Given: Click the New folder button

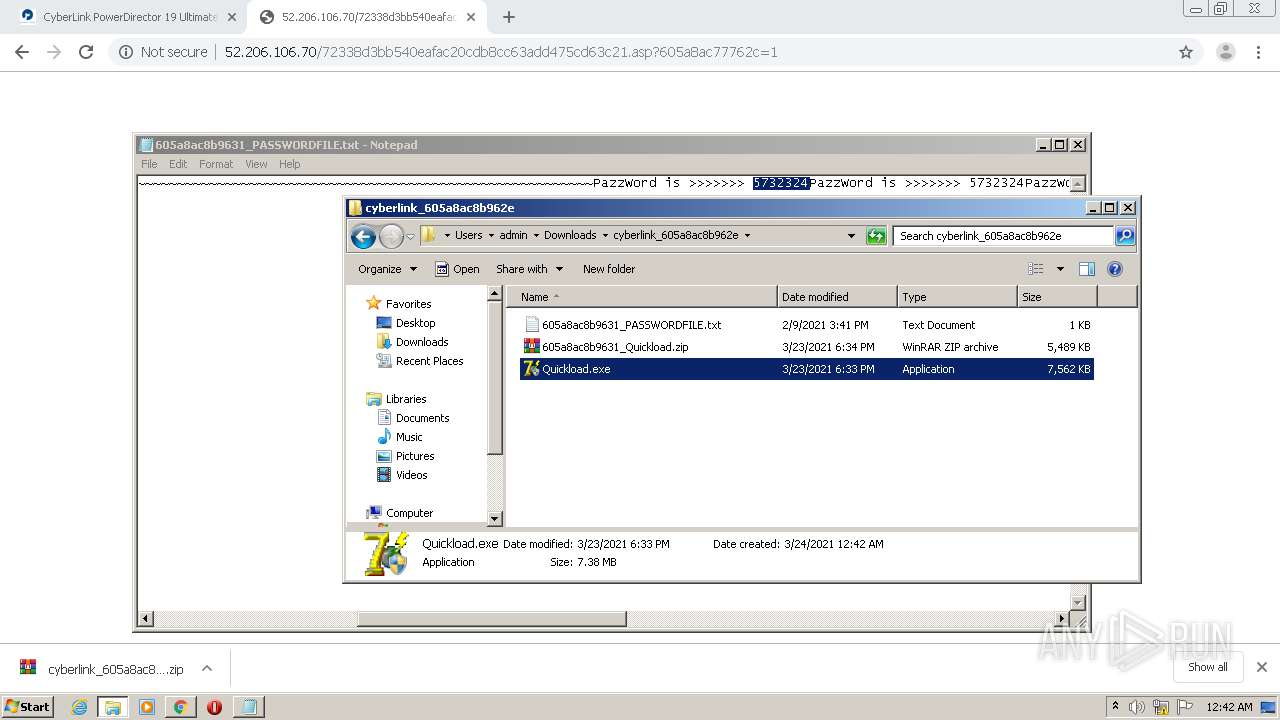Looking at the screenshot, I should click(x=609, y=269).
